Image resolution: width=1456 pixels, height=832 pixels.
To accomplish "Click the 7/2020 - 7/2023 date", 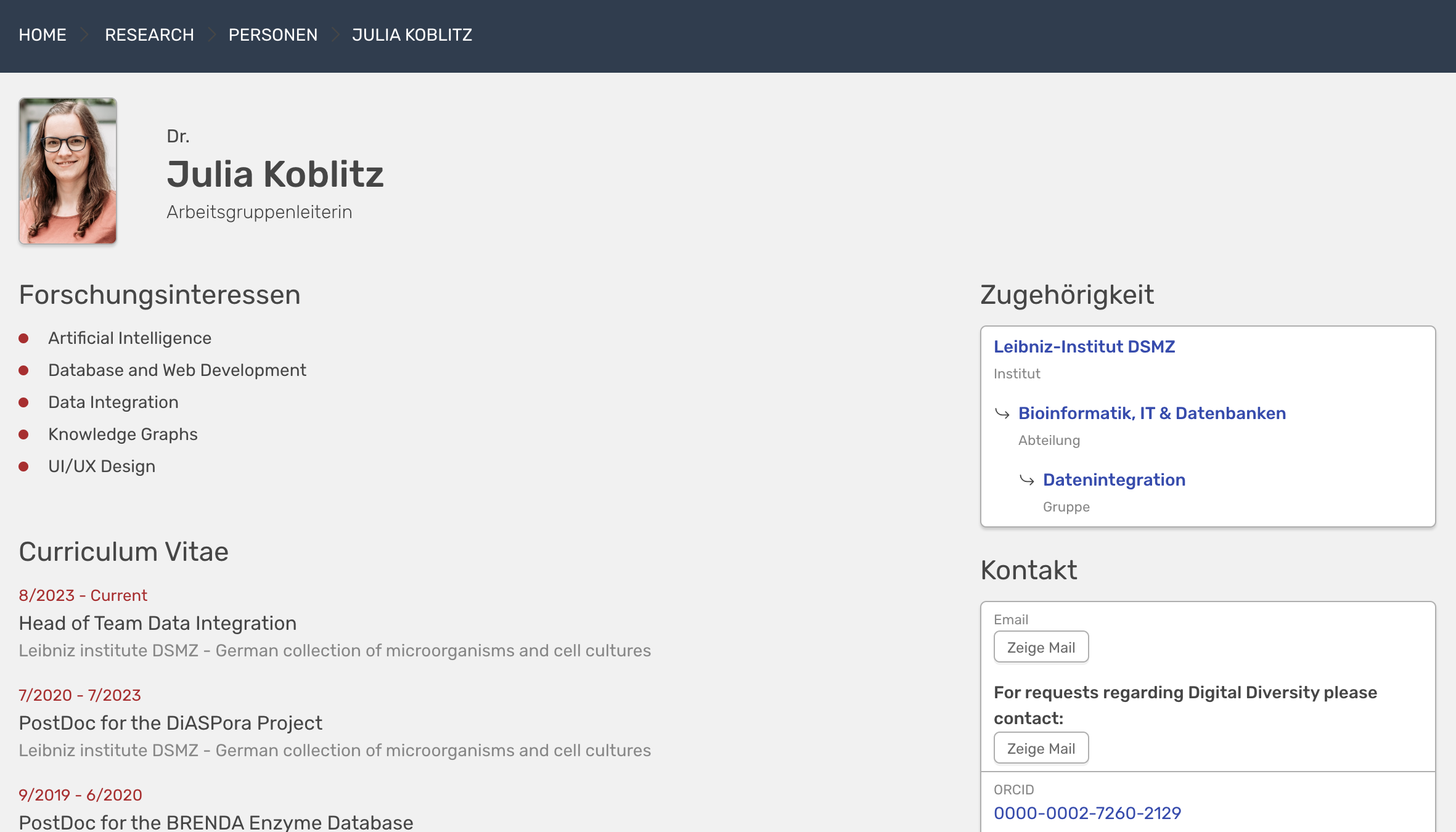I will click(80, 695).
